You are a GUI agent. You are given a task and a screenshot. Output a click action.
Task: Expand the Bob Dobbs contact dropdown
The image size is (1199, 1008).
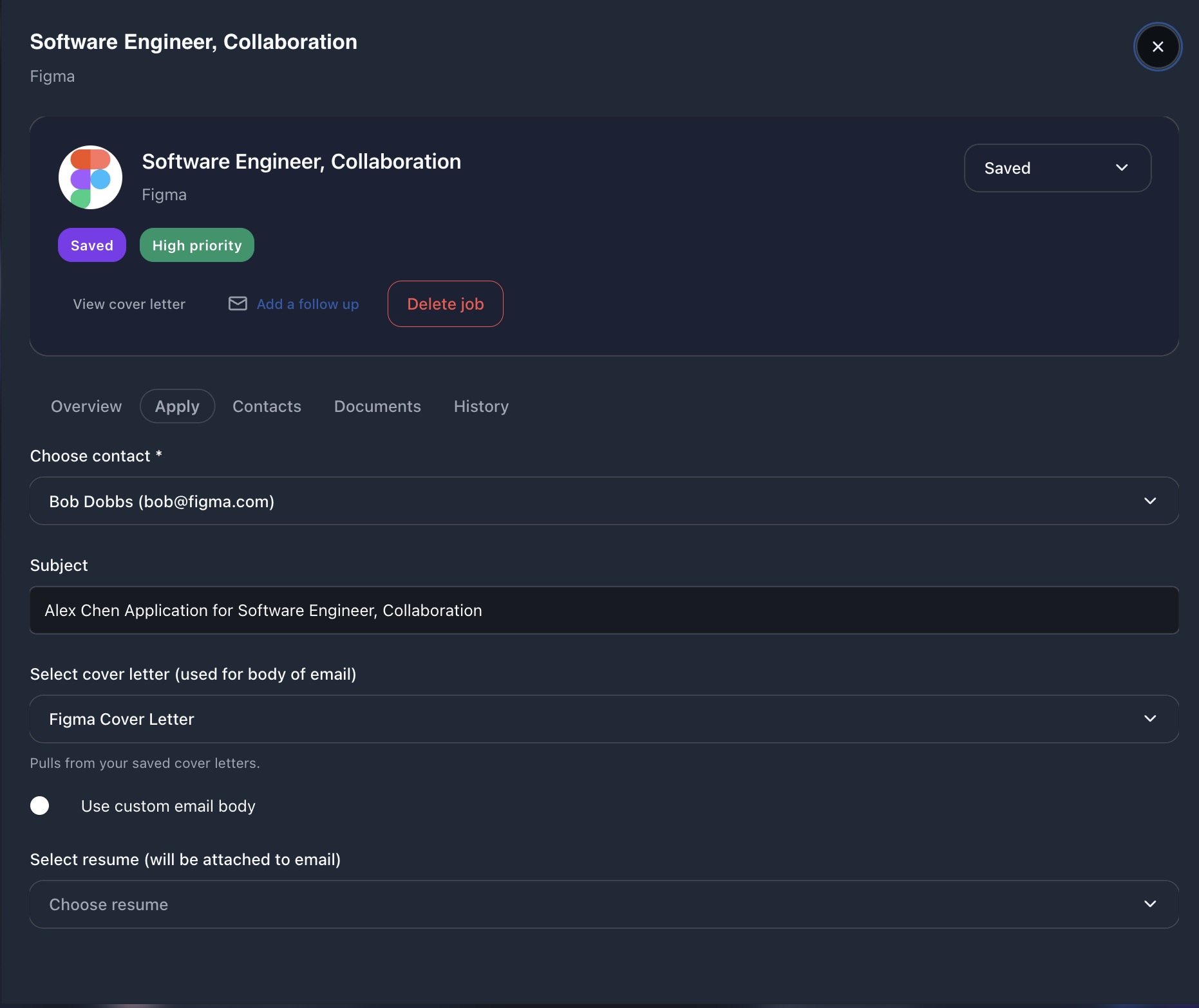(x=603, y=501)
